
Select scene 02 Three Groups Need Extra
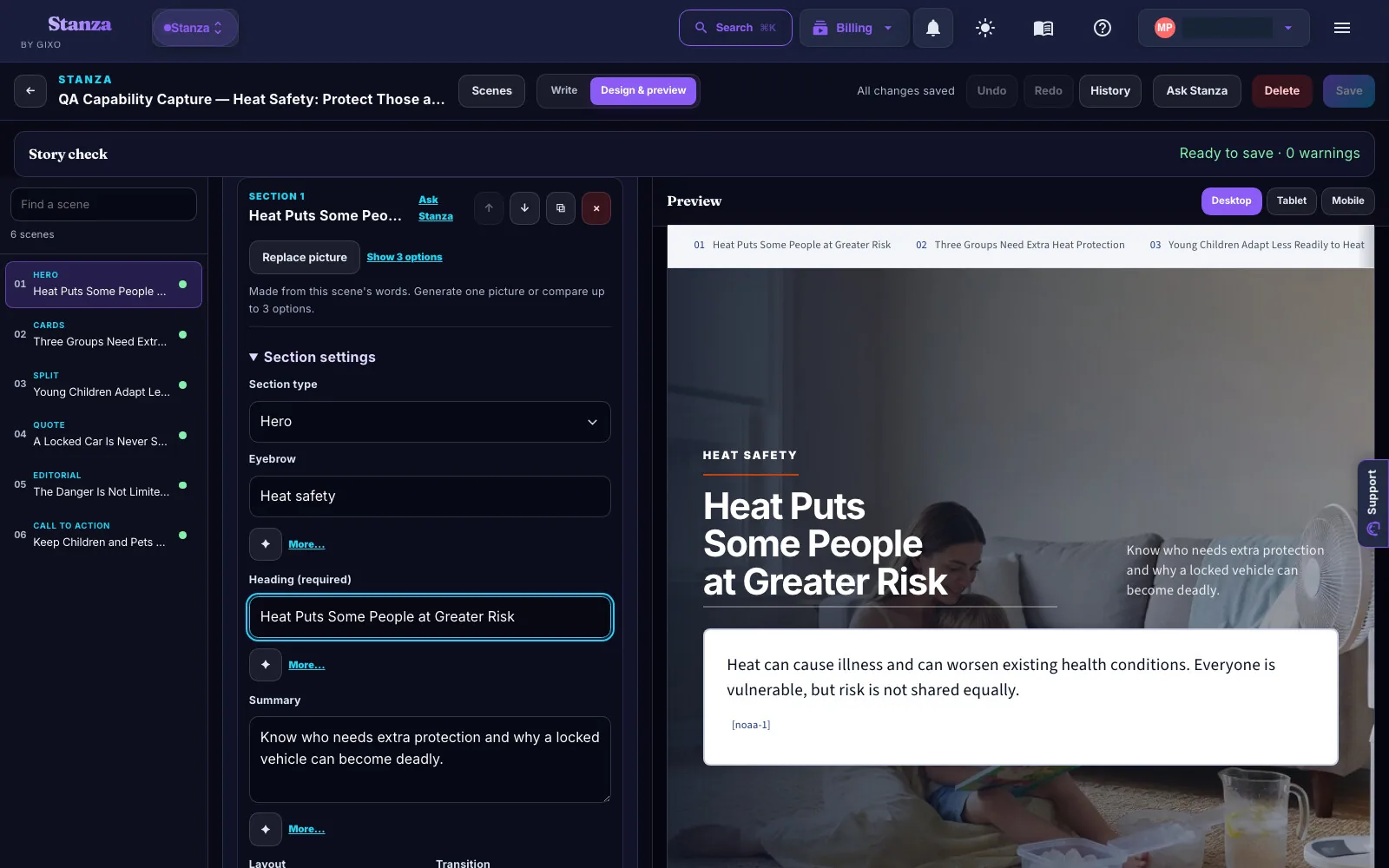coord(103,334)
